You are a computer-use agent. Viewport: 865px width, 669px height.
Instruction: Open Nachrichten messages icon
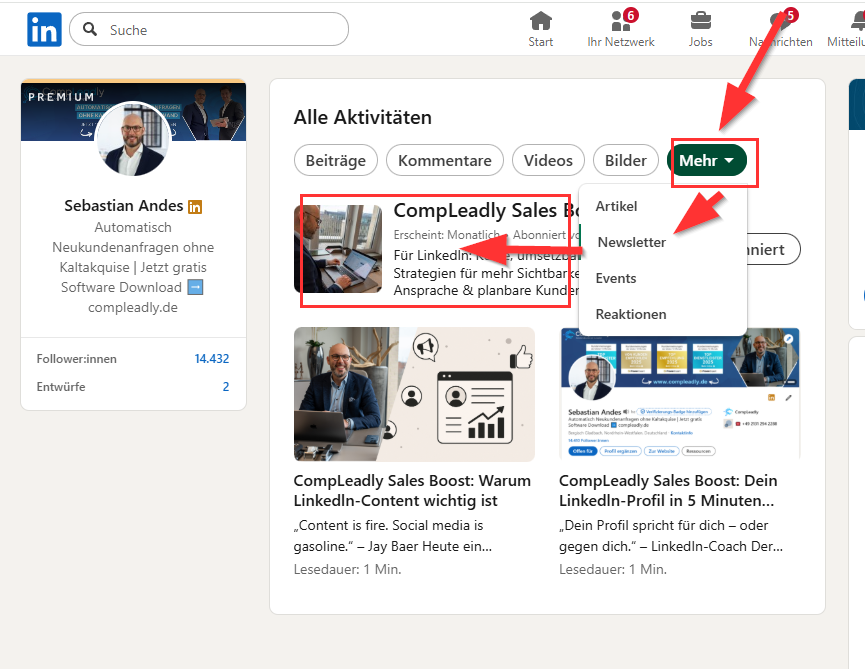pos(779,22)
